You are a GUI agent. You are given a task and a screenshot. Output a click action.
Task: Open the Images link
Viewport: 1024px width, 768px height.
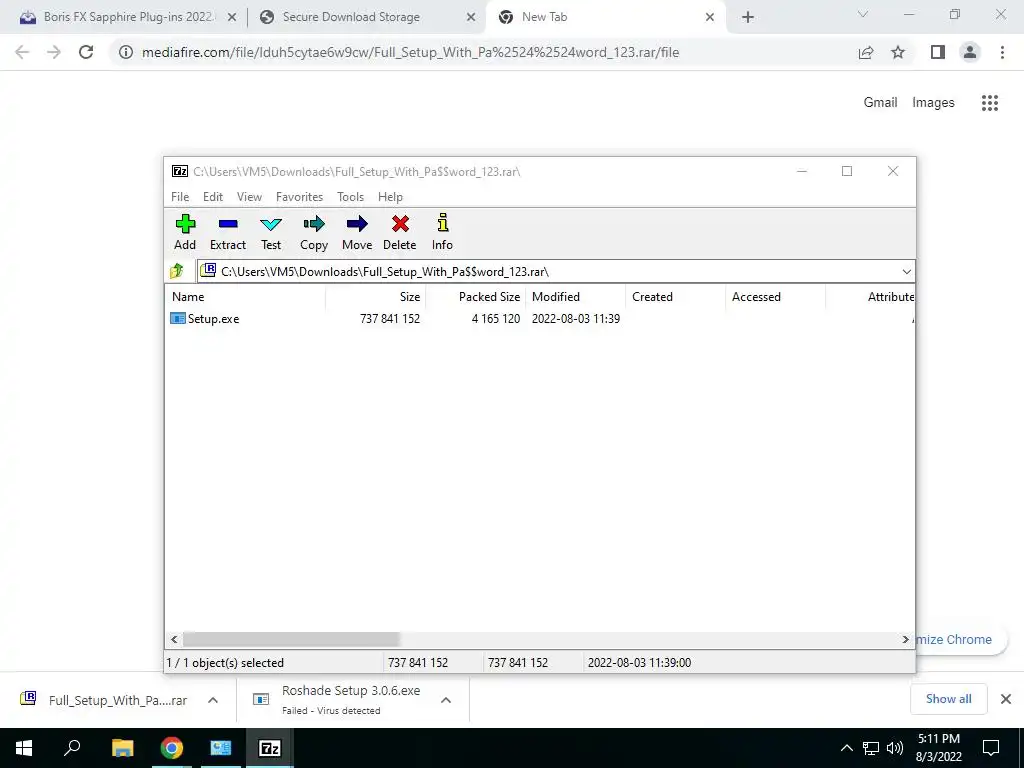(x=933, y=103)
